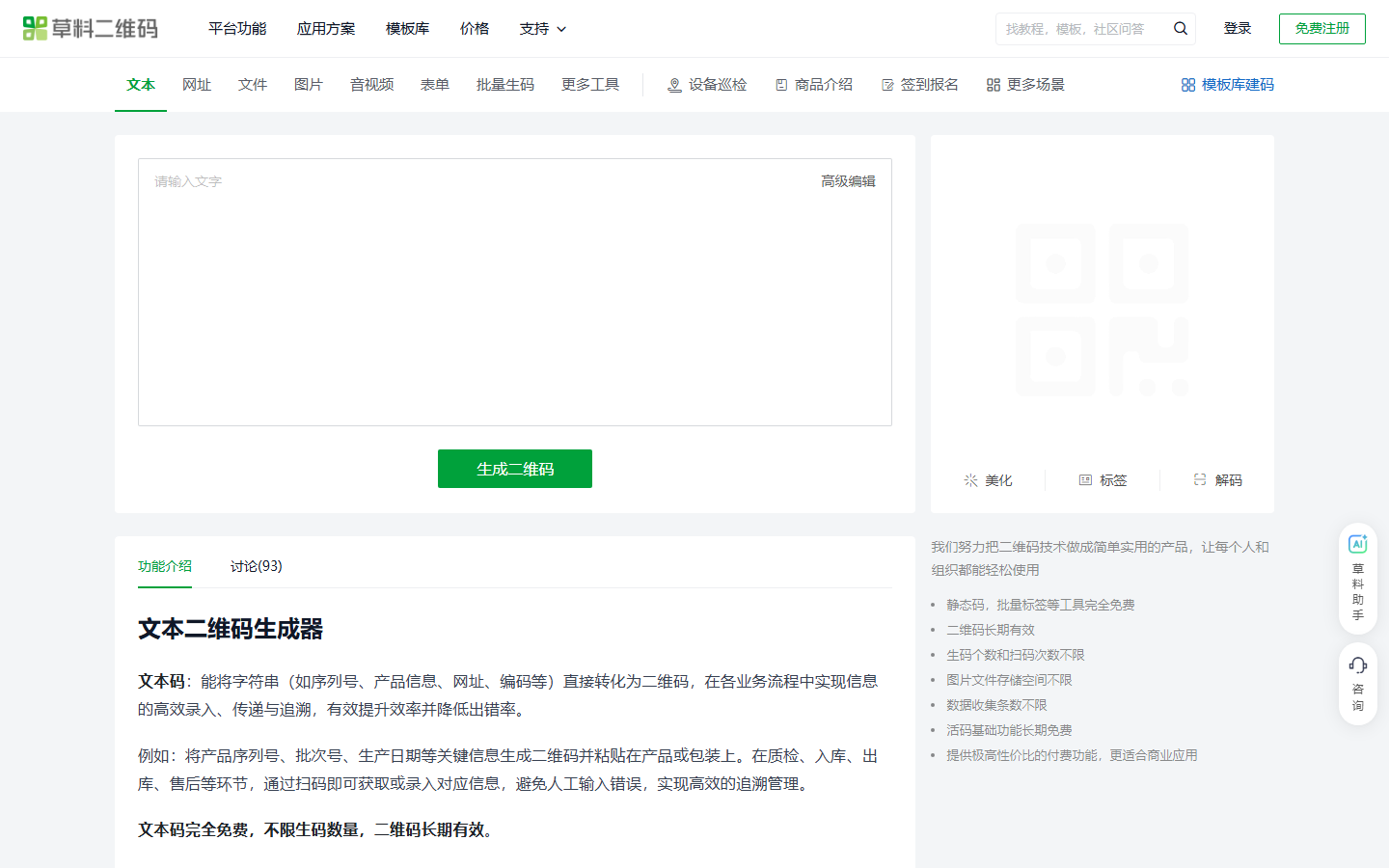This screenshot has width=1389, height=868.
Task: Click the QR code placeholder preview
Action: [x=1103, y=310]
